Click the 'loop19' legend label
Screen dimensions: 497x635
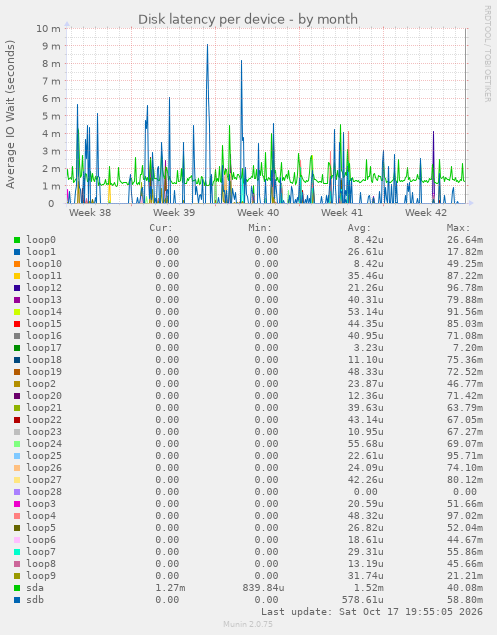[x=44, y=372]
